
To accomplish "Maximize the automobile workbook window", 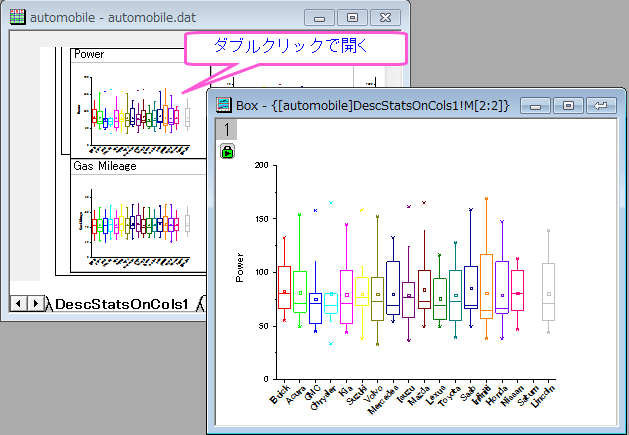I will 352,18.
